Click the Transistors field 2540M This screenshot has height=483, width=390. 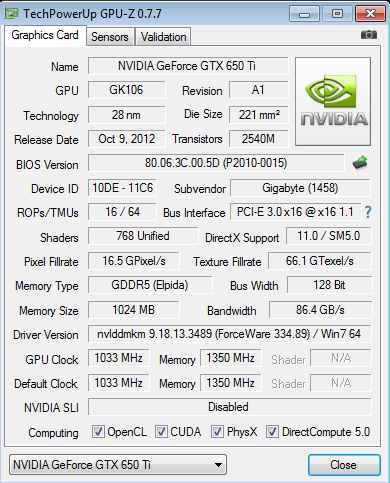tap(258, 139)
